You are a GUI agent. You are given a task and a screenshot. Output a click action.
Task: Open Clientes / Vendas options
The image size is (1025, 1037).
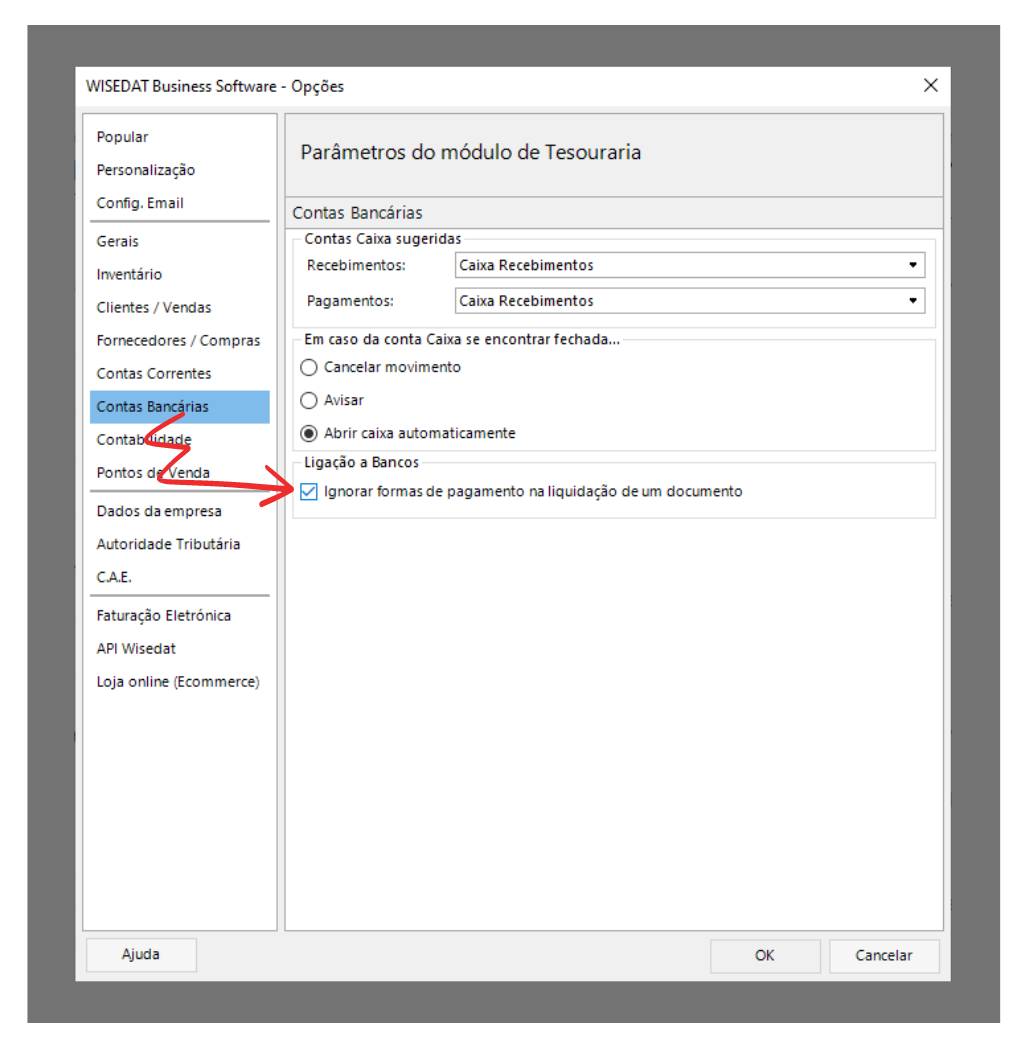tap(154, 307)
